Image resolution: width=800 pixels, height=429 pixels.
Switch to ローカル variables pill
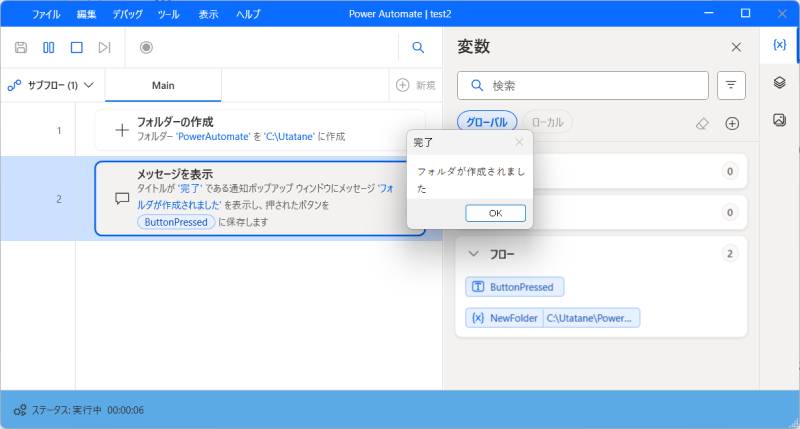pyautogui.click(x=547, y=122)
